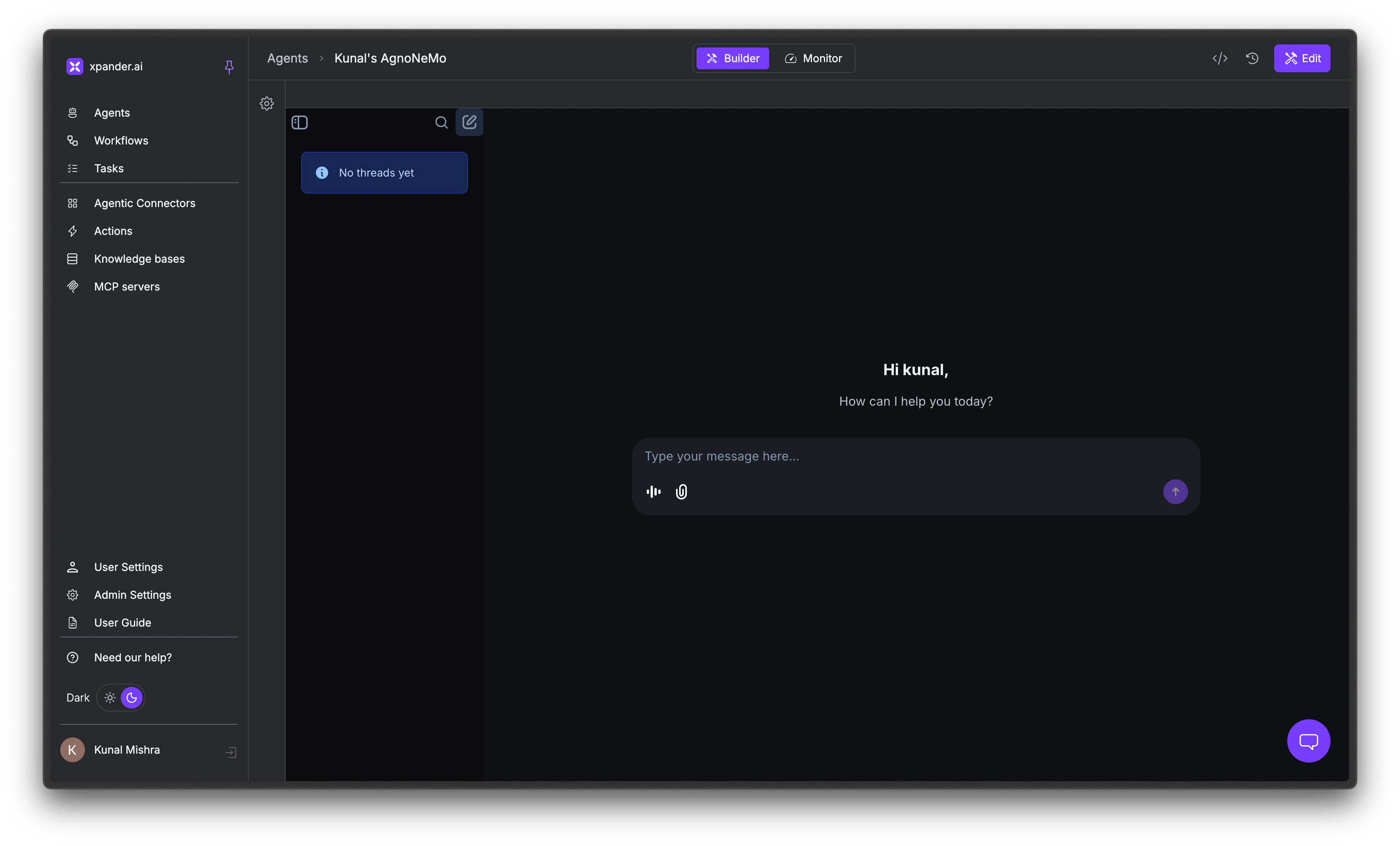The width and height of the screenshot is (1400, 846).
Task: Switch to light mode with sun icon
Action: (x=109, y=698)
